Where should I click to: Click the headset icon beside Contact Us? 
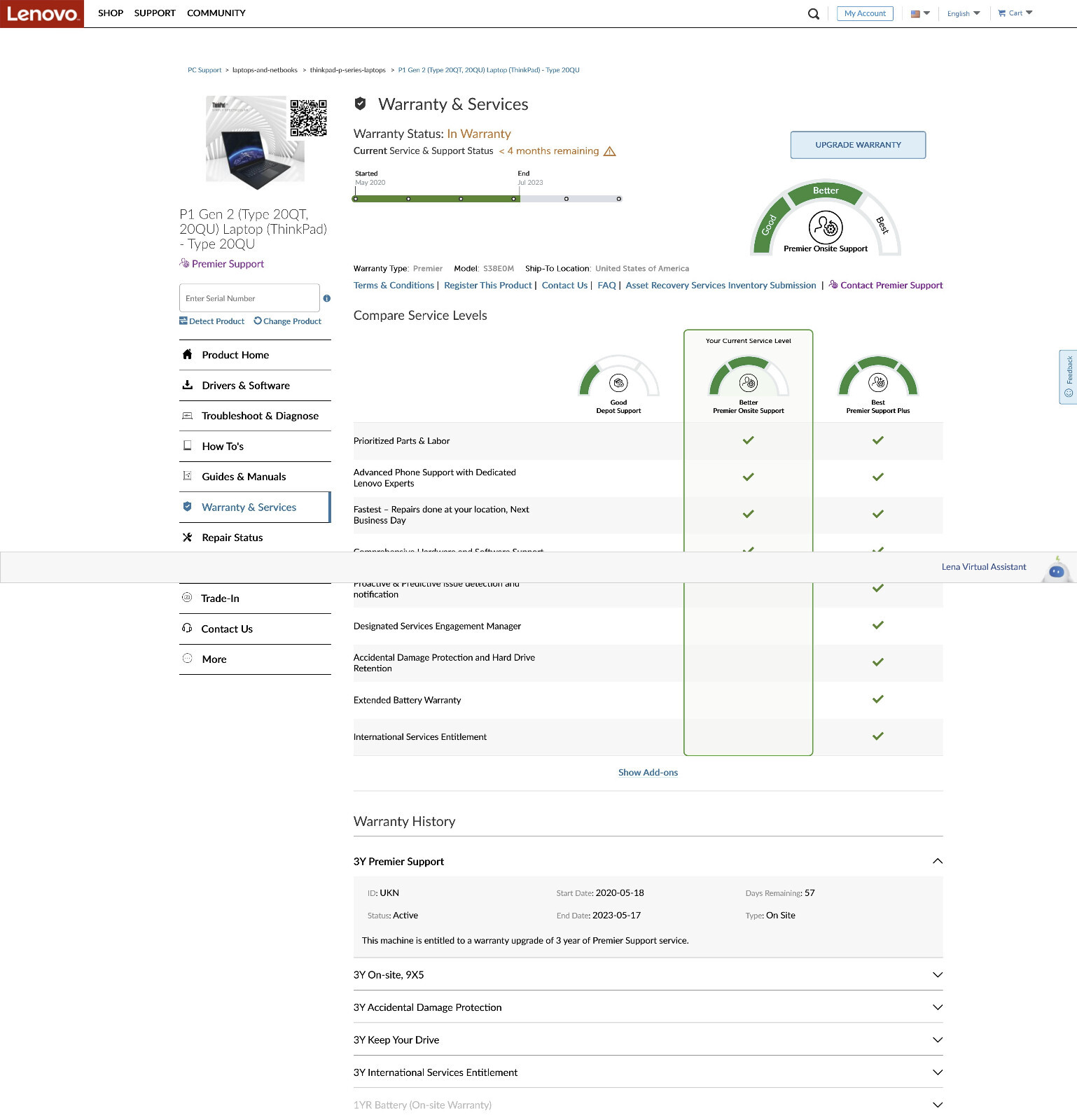pyautogui.click(x=187, y=629)
